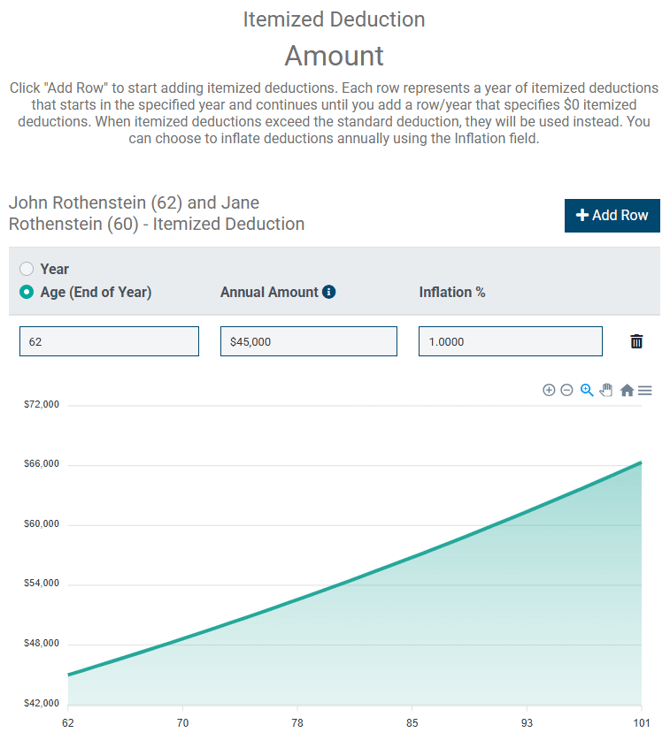Click the 1.0000 inflation percent field

point(510,341)
